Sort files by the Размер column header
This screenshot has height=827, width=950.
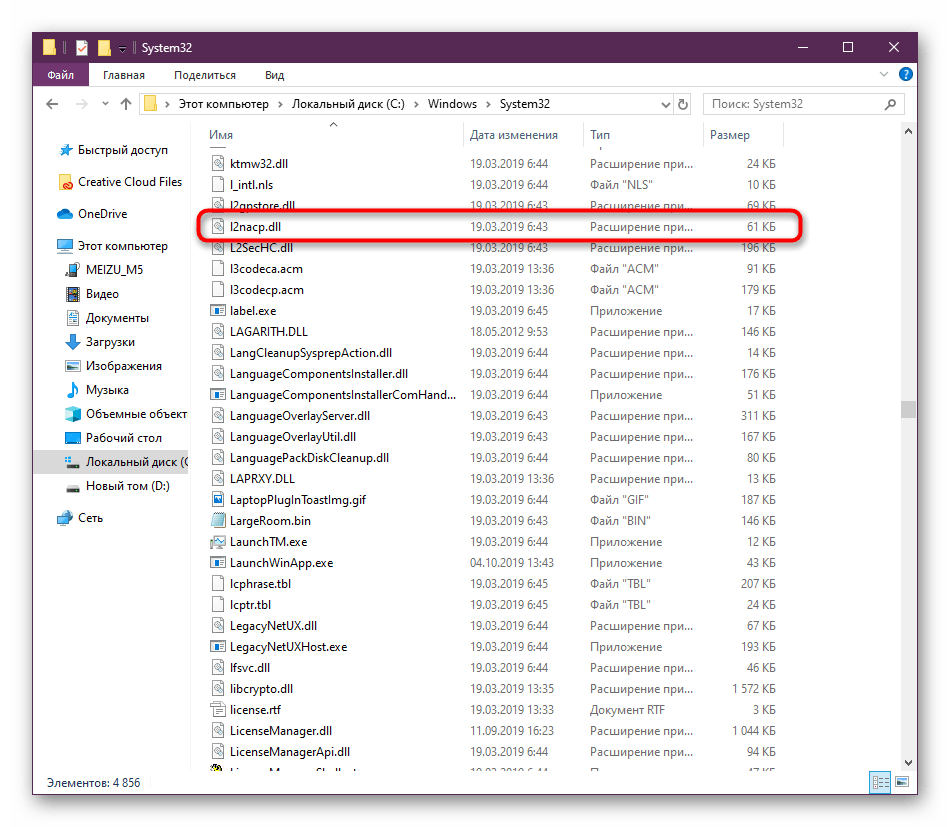point(729,135)
